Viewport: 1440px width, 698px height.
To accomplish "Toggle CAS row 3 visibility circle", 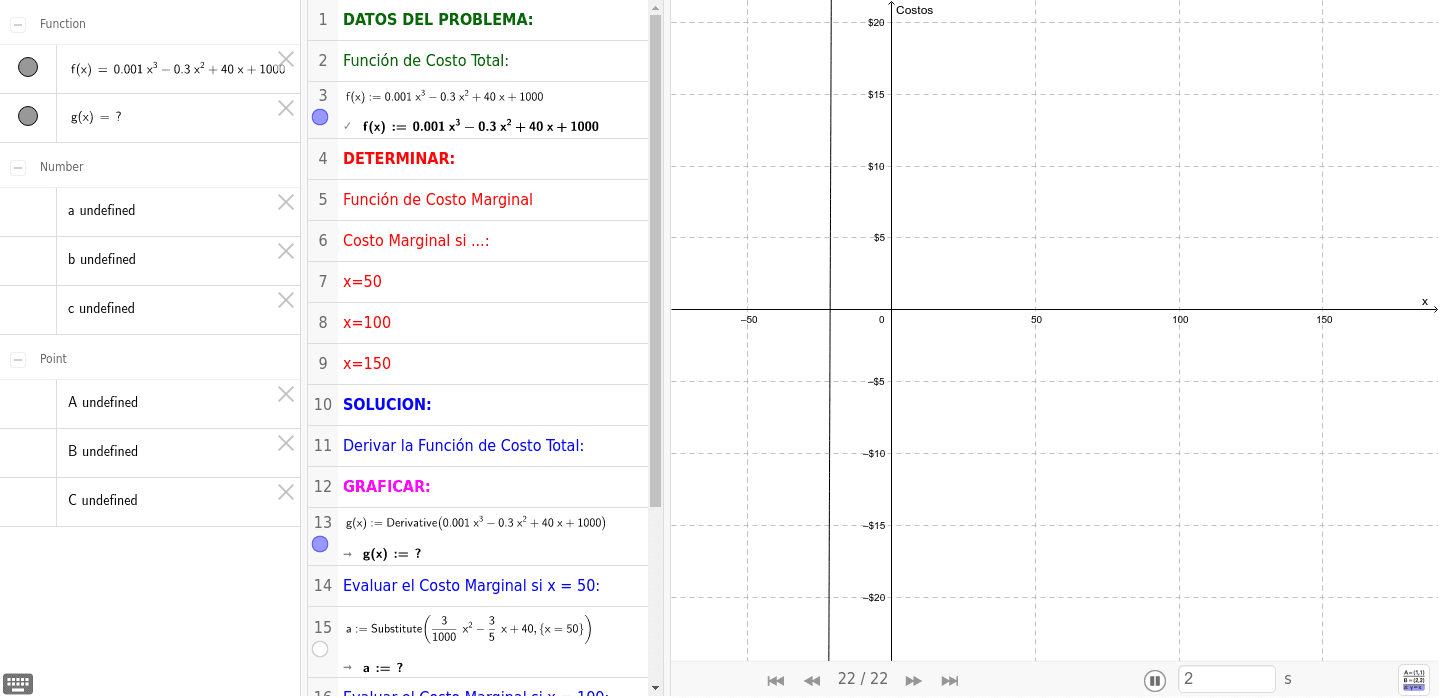I will coord(320,117).
